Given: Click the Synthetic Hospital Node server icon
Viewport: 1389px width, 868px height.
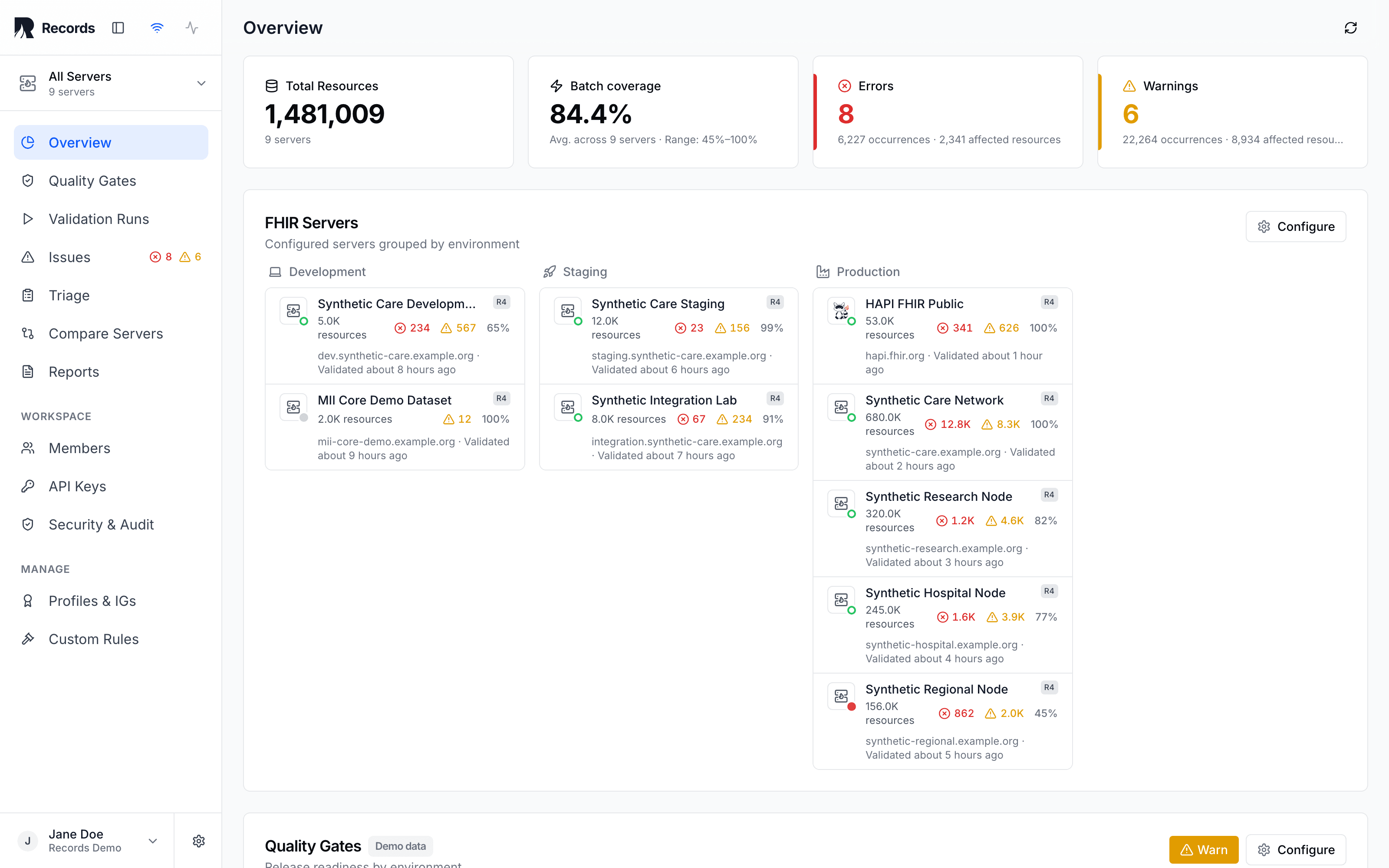Looking at the screenshot, I should coord(842,600).
